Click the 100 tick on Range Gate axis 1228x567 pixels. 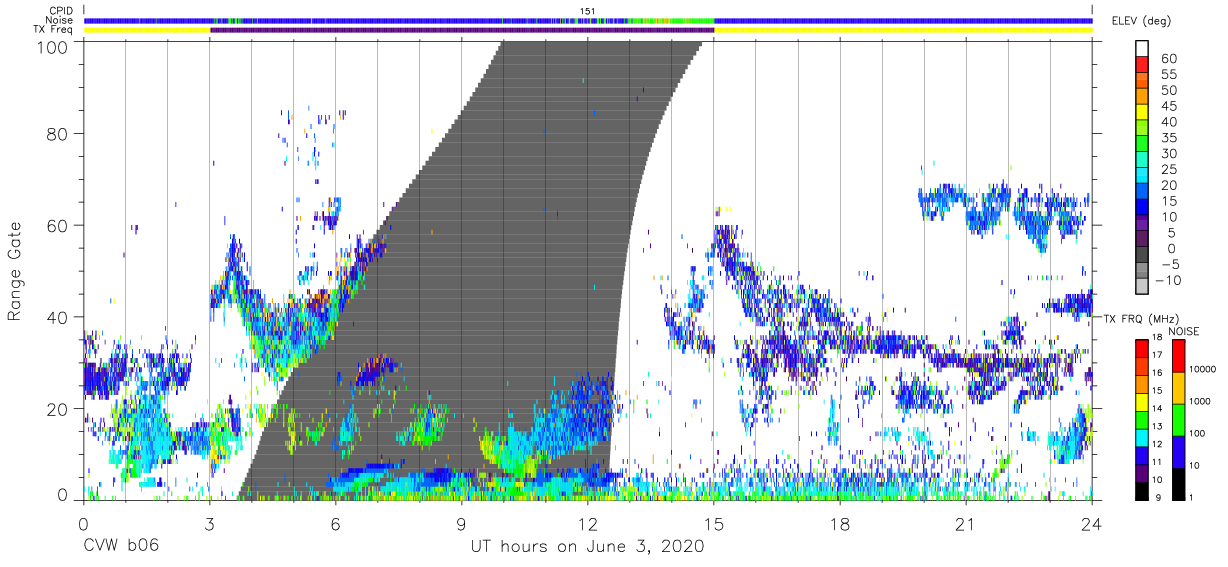coord(53,46)
